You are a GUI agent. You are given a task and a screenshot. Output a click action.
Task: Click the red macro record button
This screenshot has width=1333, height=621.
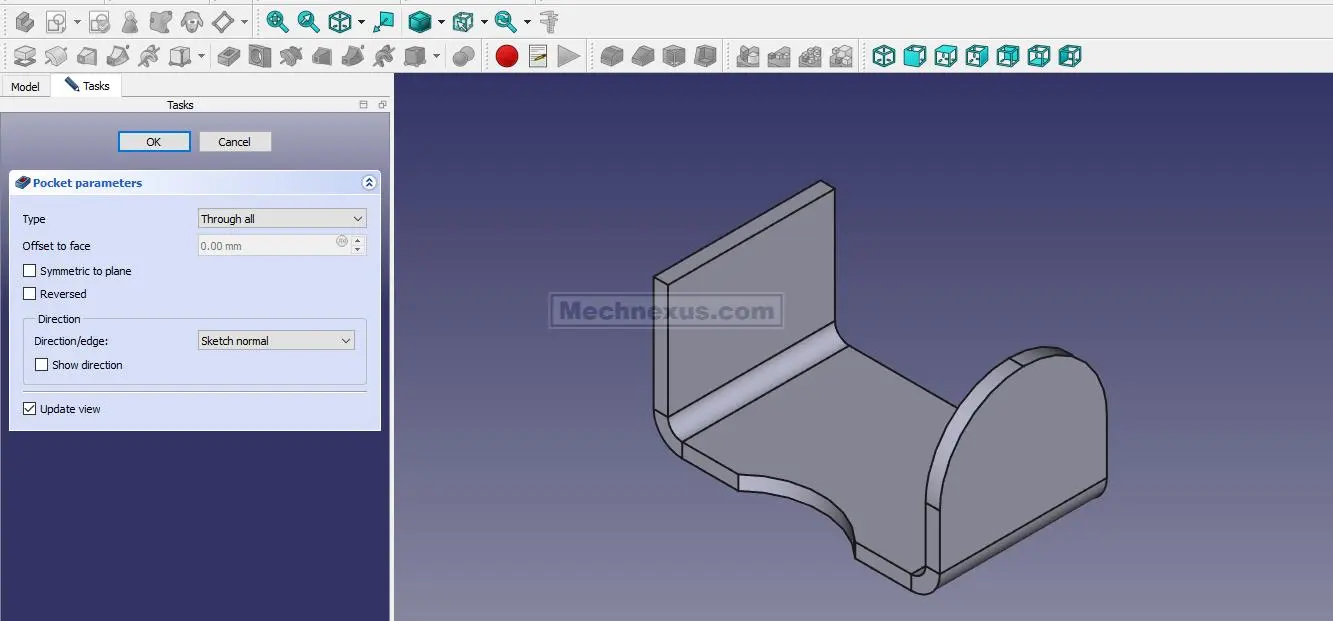(x=507, y=56)
